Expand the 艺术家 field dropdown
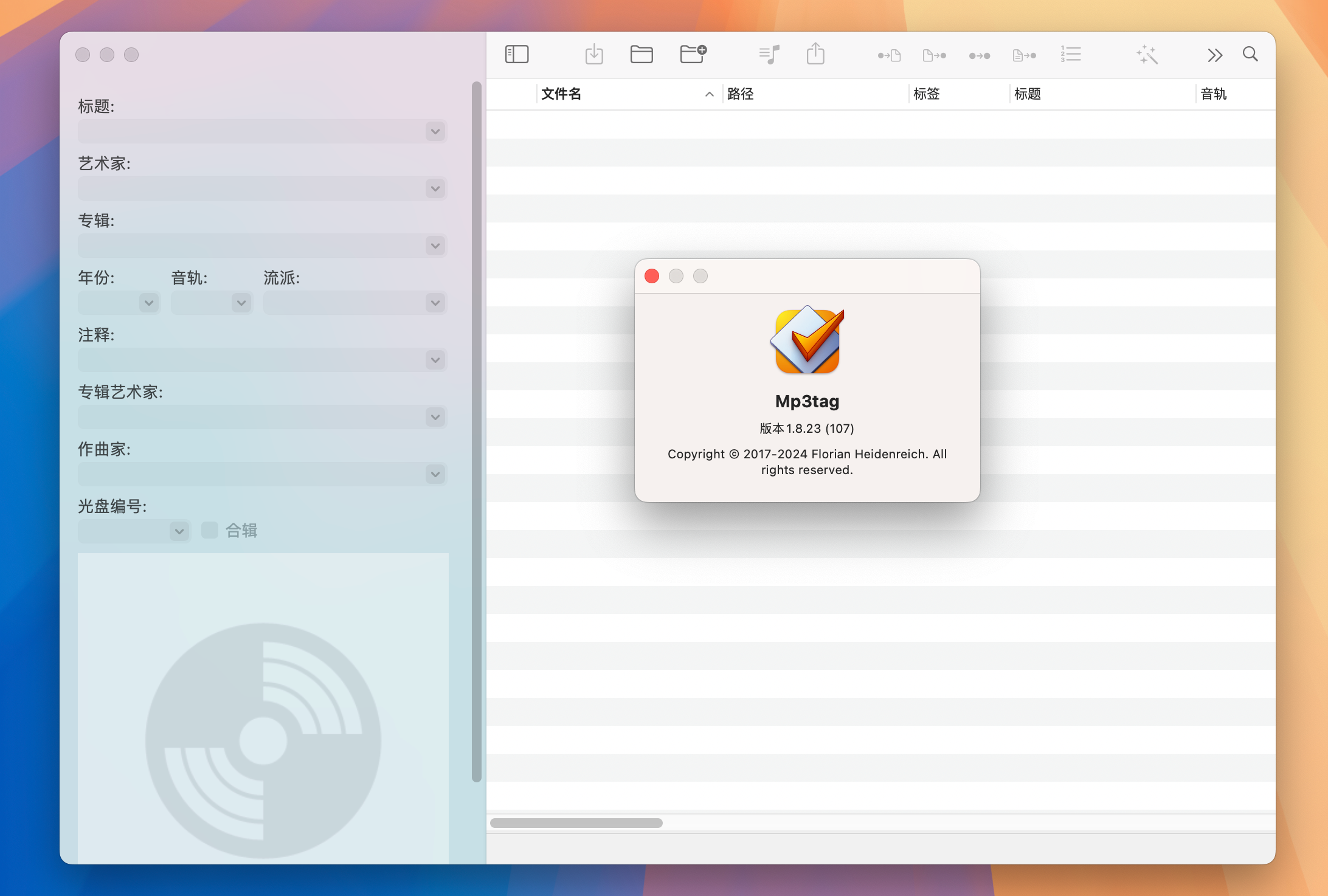The height and width of the screenshot is (896, 1328). 435,188
